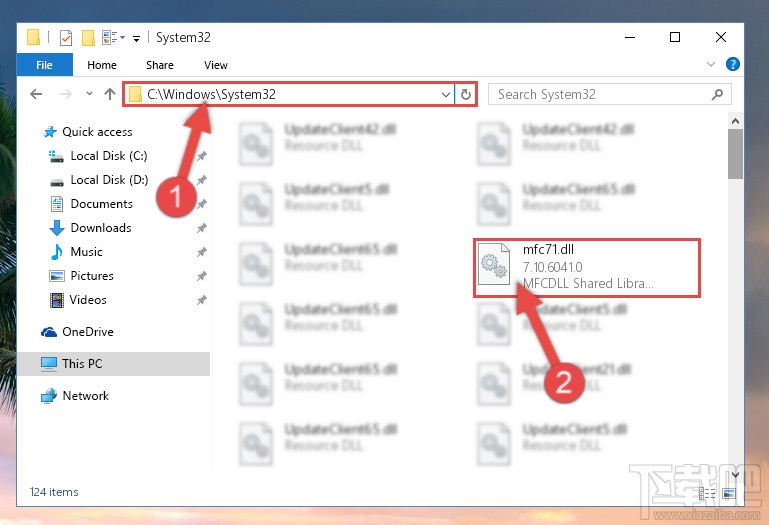Open Documents in the sidebar
The width and height of the screenshot is (769, 525).
pos(102,204)
